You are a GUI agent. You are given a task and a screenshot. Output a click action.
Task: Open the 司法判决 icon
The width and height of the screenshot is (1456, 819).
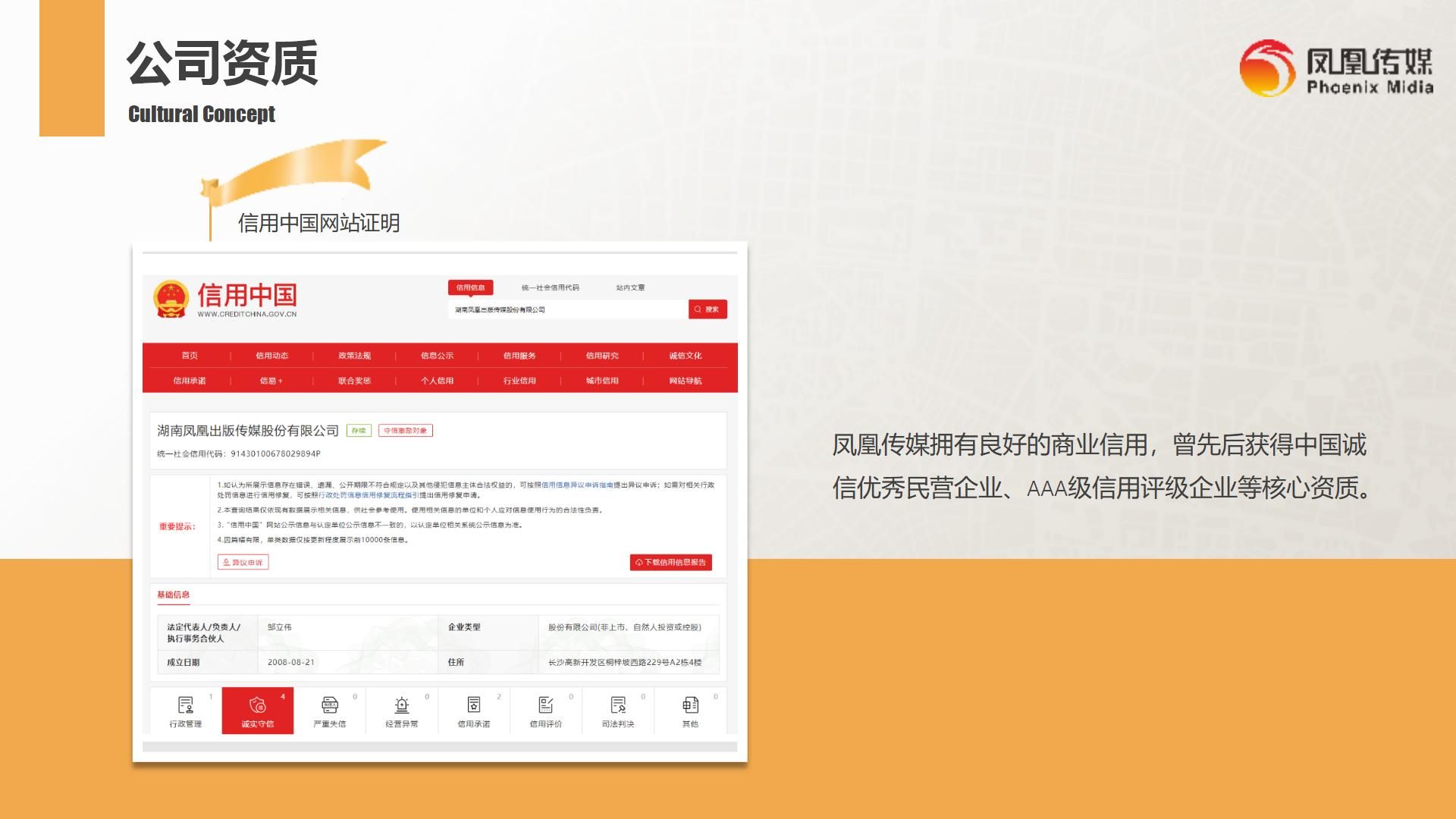coord(618,705)
